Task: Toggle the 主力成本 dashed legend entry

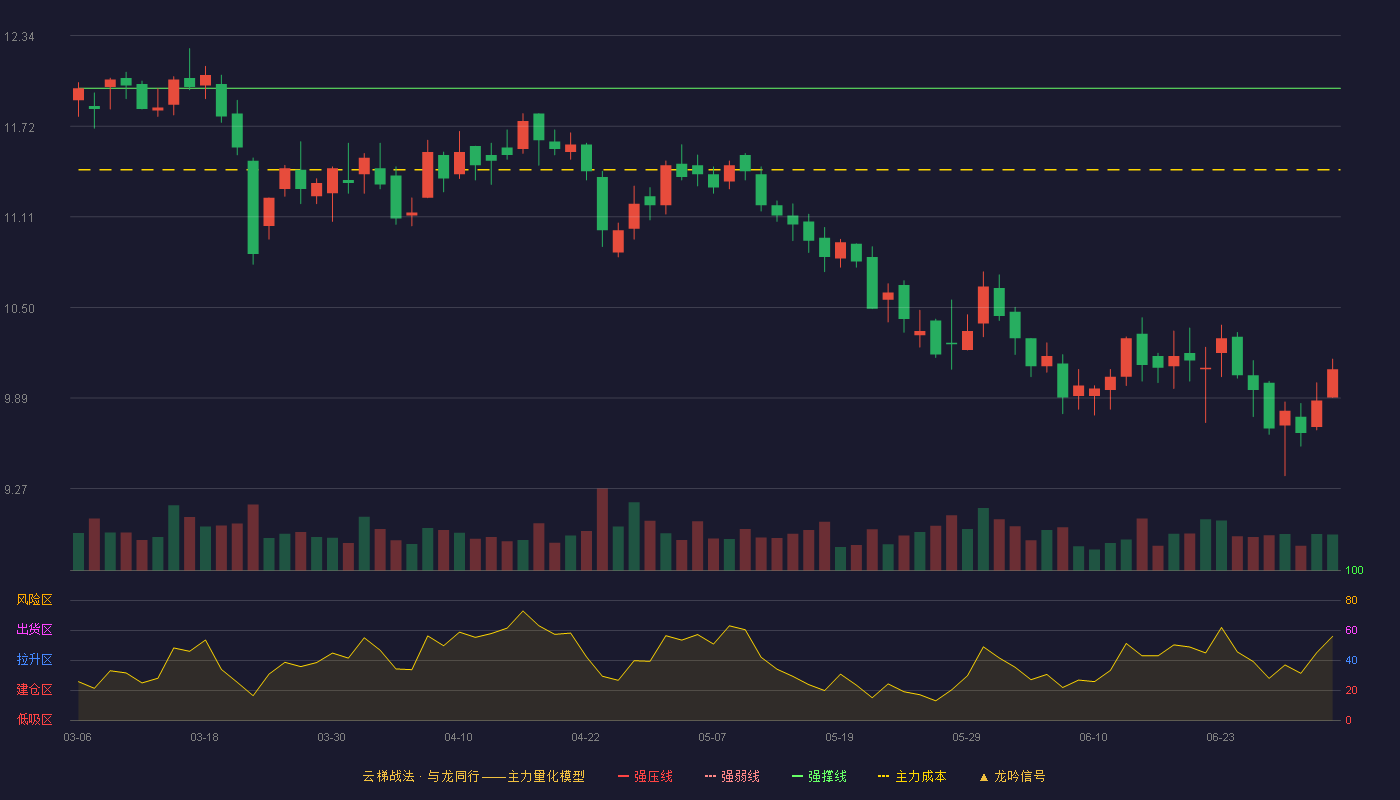Action: [912, 776]
